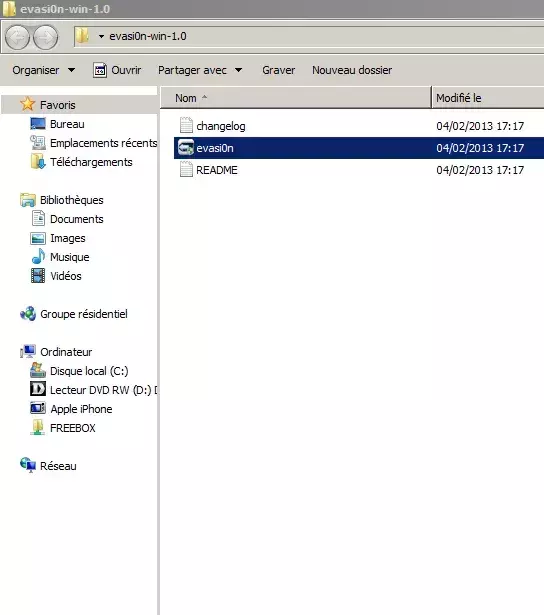Open the Documents library
Viewport: 544px width, 615px height.
[x=76, y=219]
